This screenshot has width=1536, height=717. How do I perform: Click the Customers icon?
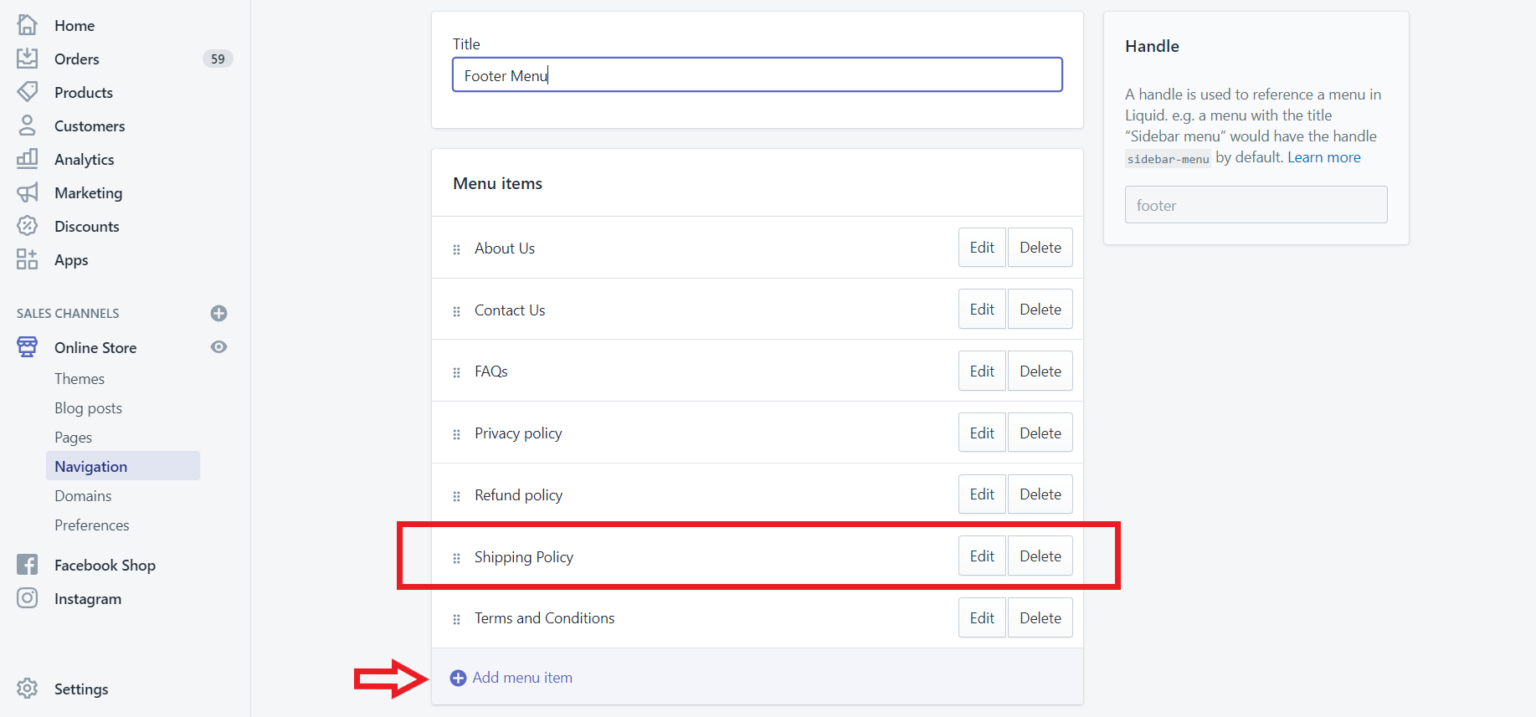28,125
